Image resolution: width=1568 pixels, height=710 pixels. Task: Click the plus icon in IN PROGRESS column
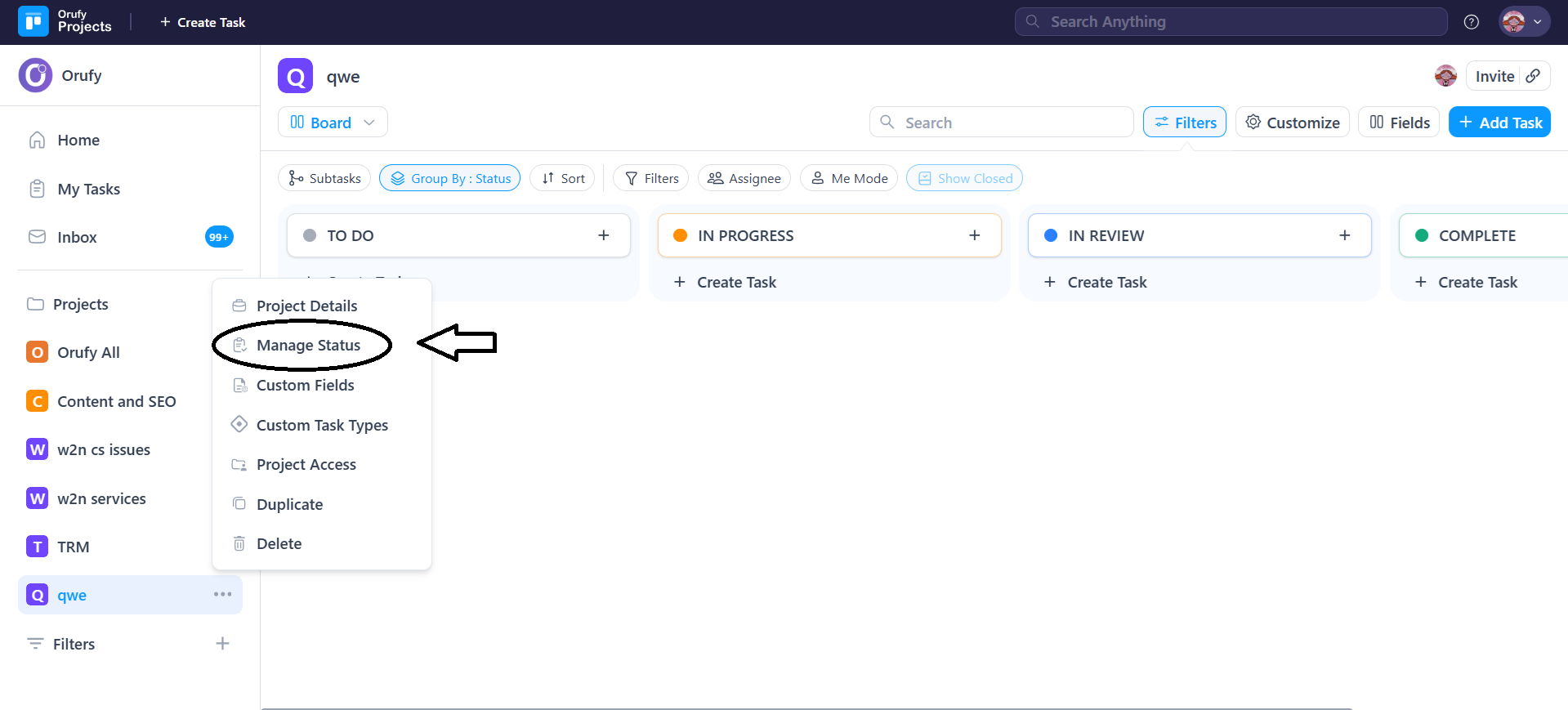974,235
